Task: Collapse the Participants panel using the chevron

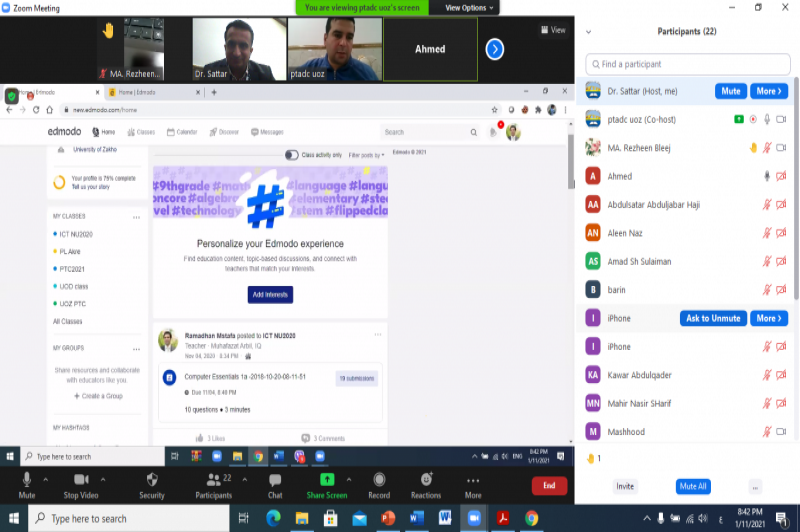Action: 589,32
